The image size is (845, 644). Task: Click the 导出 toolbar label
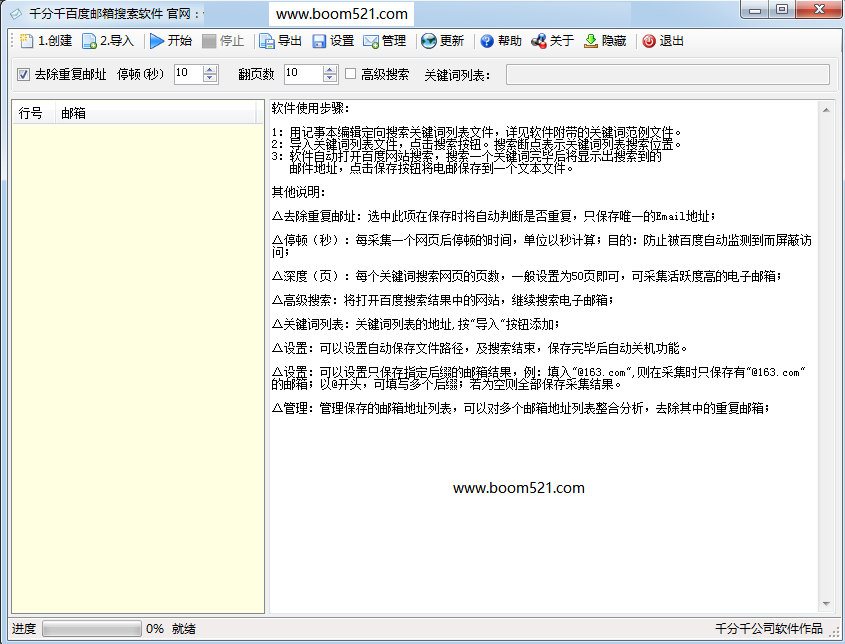pos(289,41)
